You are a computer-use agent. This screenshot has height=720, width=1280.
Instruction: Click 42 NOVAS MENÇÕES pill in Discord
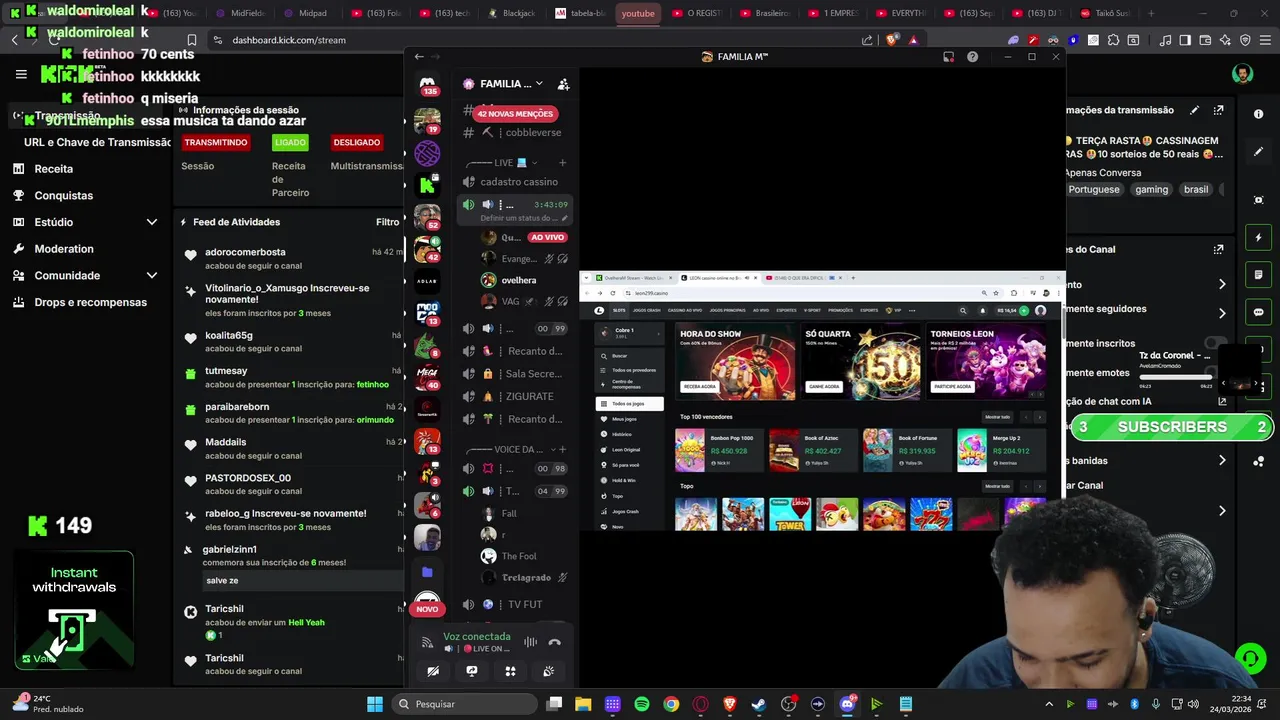pos(515,114)
